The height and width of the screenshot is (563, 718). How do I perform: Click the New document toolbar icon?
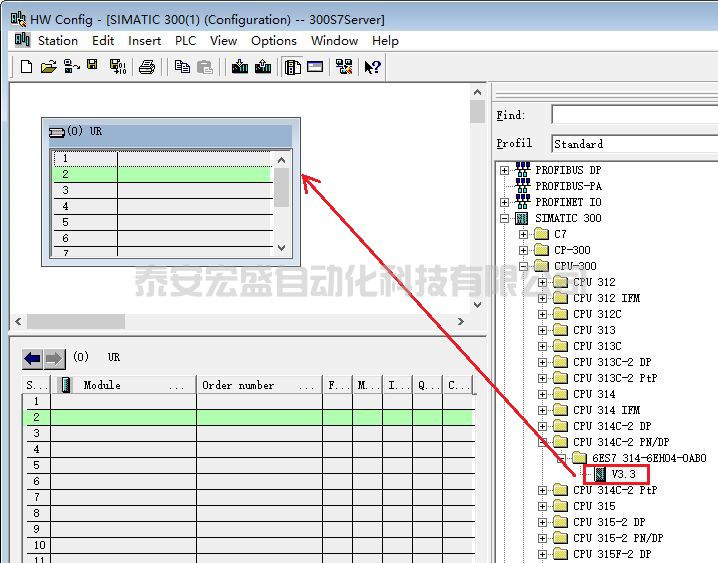click(27, 67)
